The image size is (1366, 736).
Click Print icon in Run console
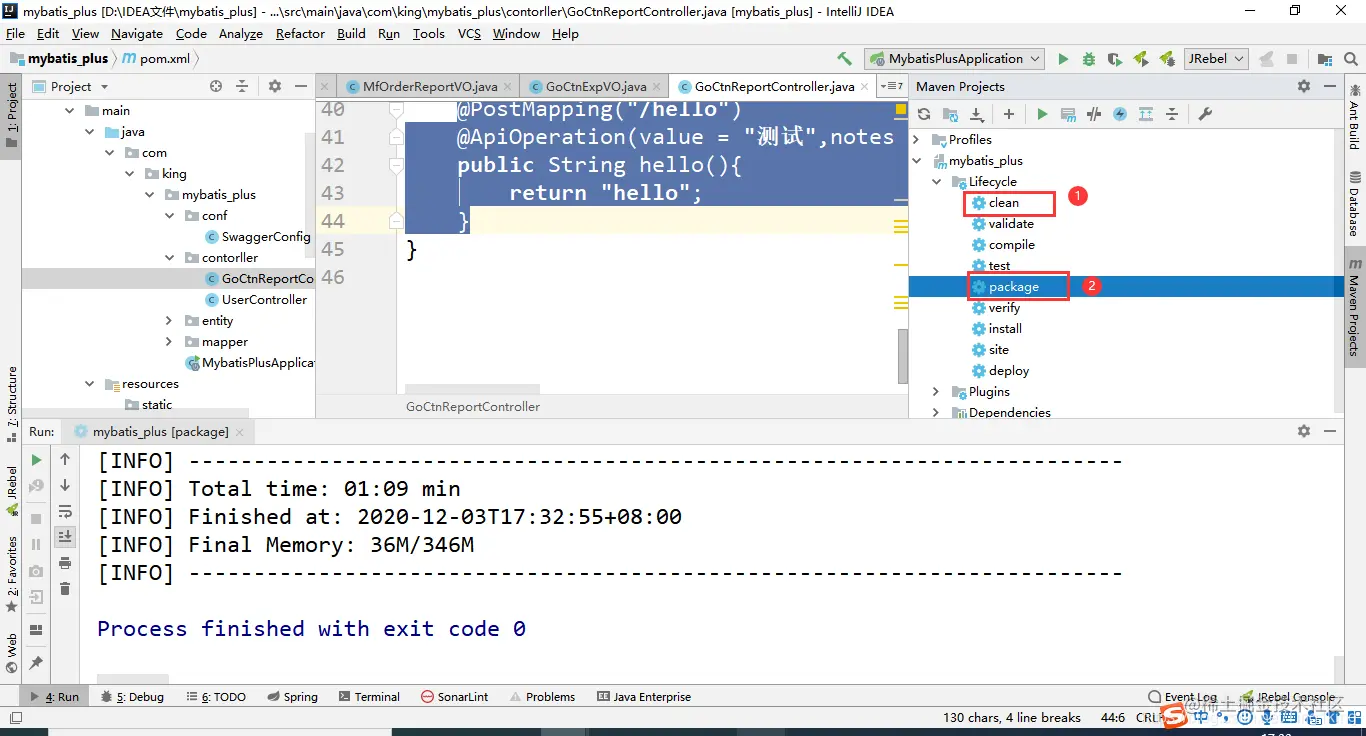click(65, 563)
